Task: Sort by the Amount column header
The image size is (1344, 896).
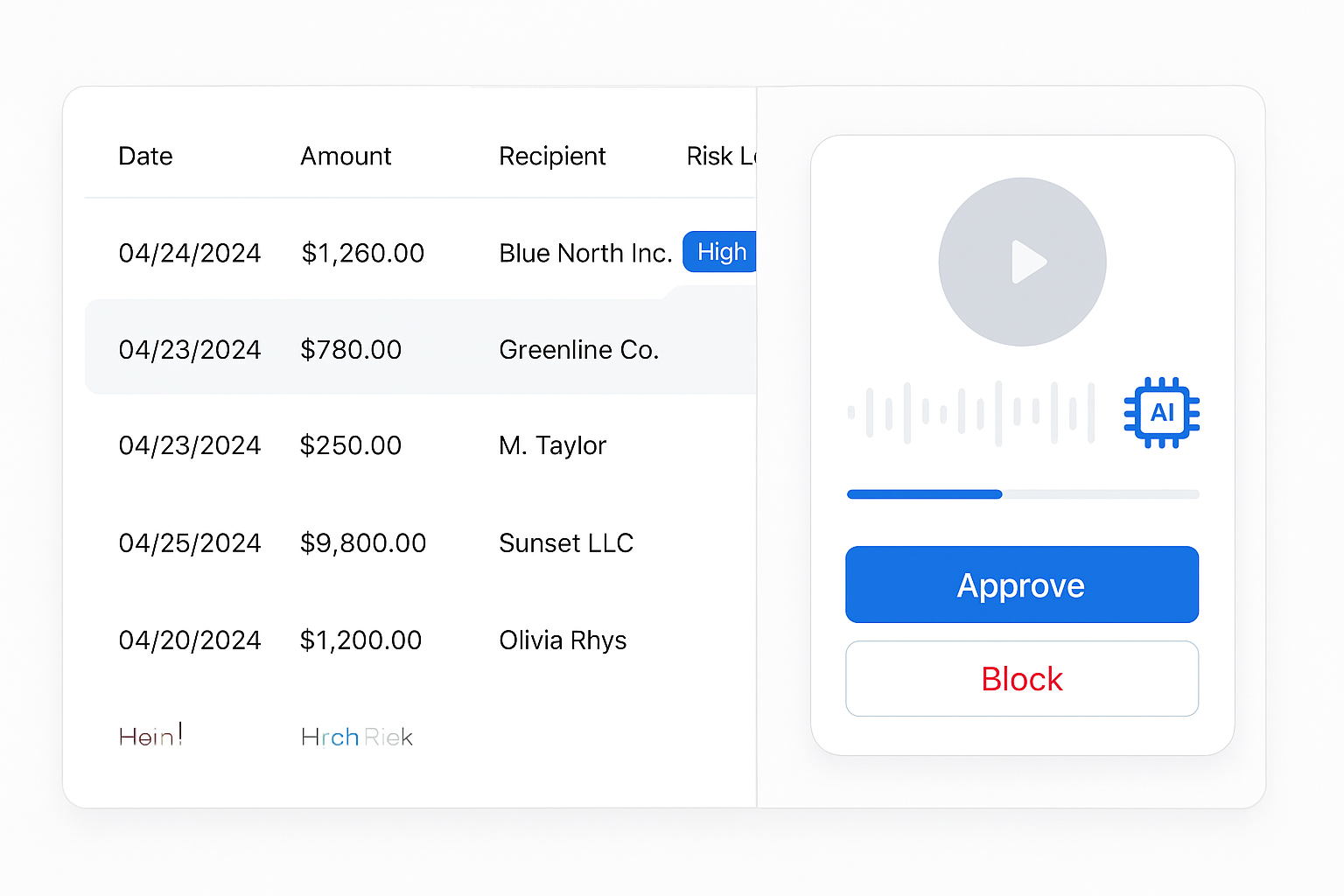Action: (x=346, y=156)
